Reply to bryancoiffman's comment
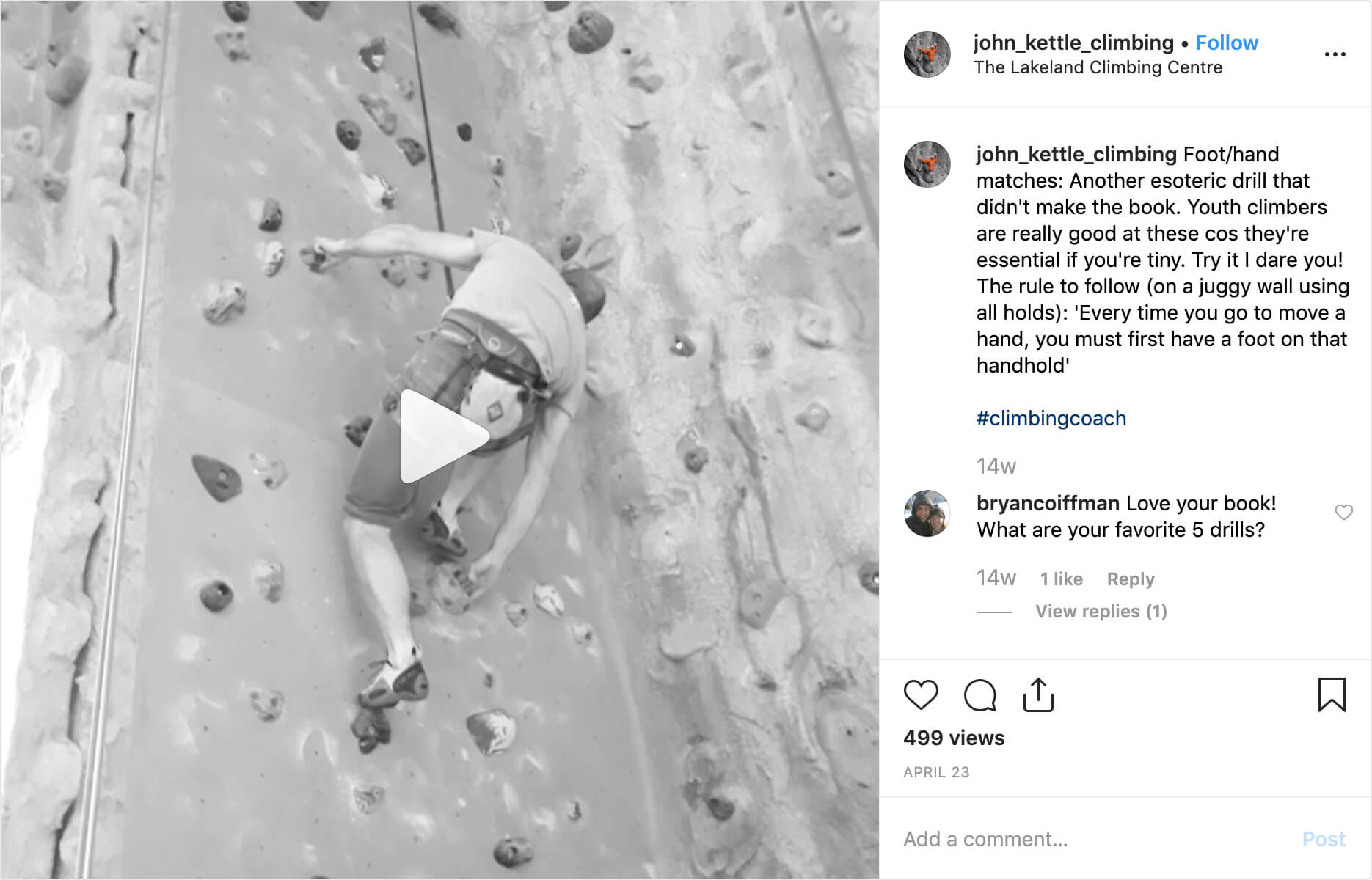Image resolution: width=1372 pixels, height=880 pixels. pos(1130,579)
